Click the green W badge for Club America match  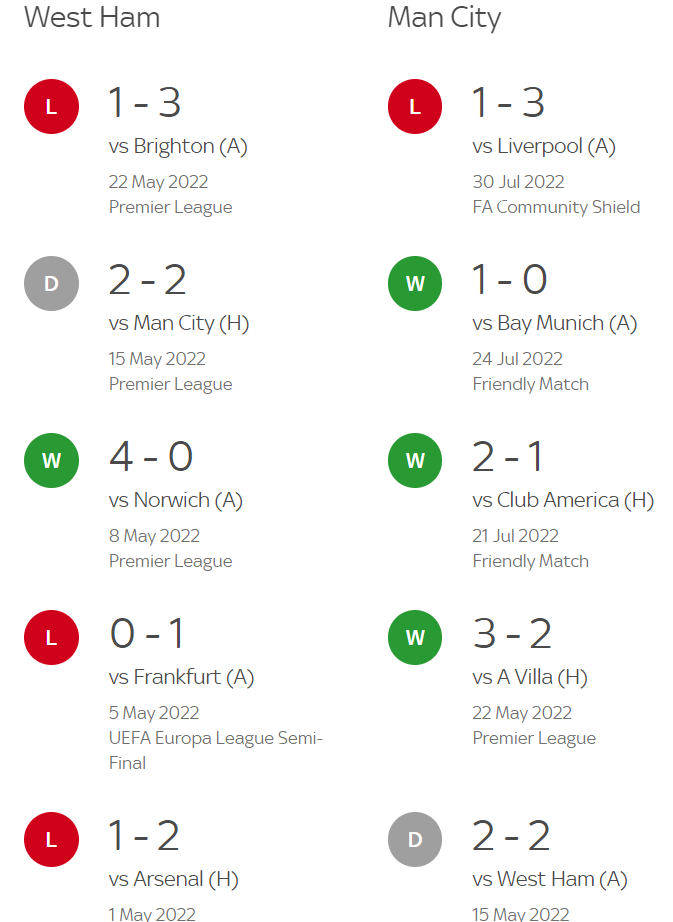pyautogui.click(x=415, y=460)
